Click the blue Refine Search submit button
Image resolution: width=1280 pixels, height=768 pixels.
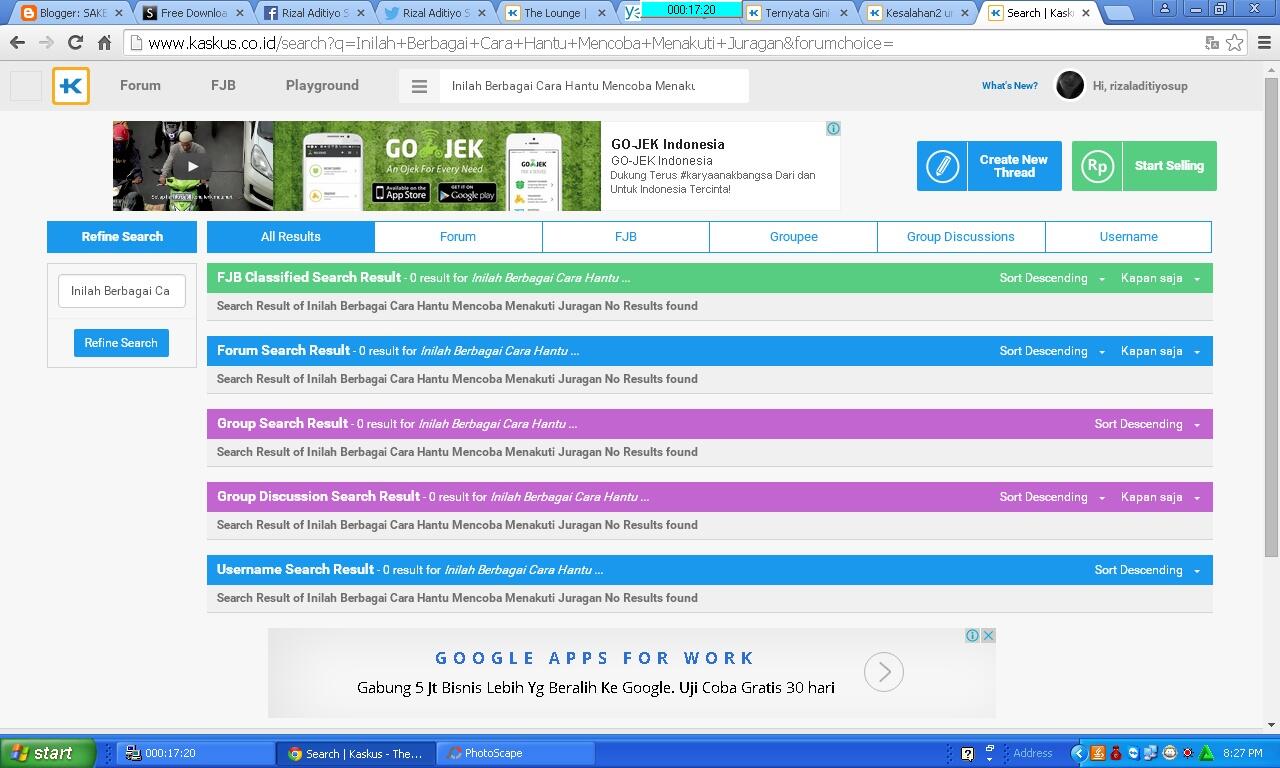coord(121,343)
